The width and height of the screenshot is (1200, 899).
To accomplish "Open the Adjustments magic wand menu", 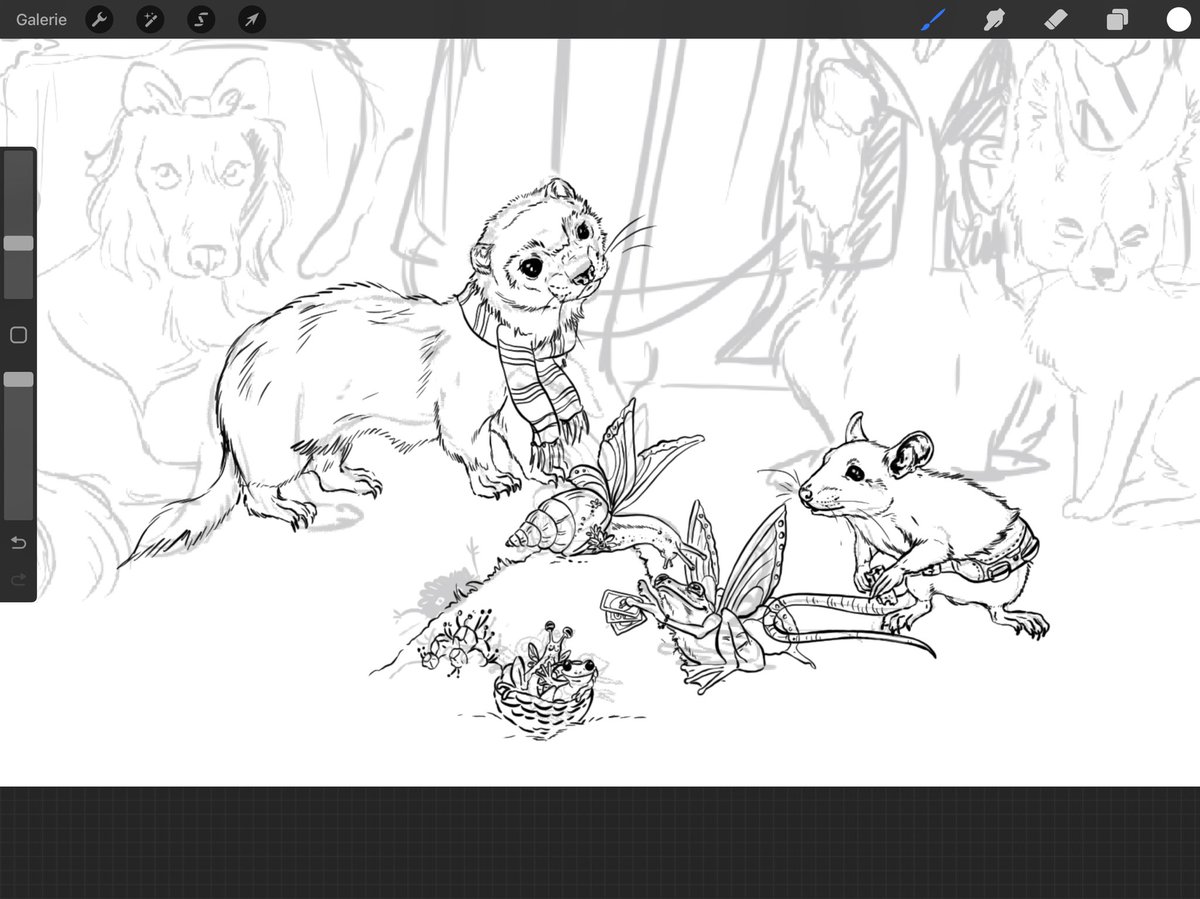I will [x=150, y=19].
